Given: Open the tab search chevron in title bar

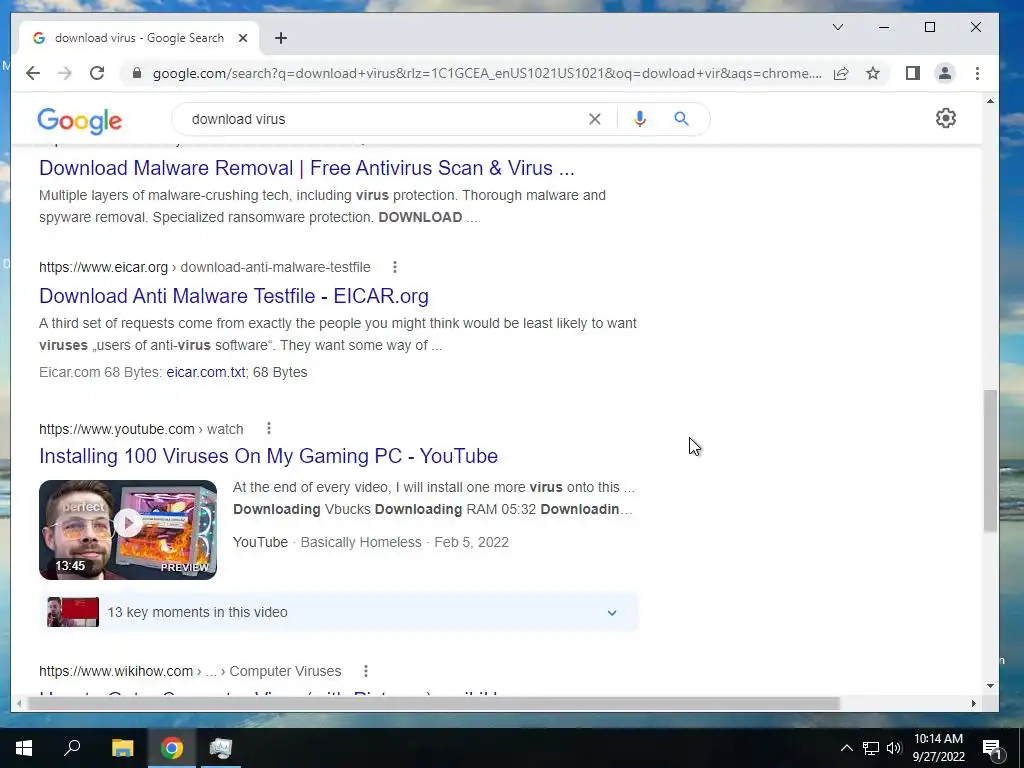Looking at the screenshot, I should [838, 27].
